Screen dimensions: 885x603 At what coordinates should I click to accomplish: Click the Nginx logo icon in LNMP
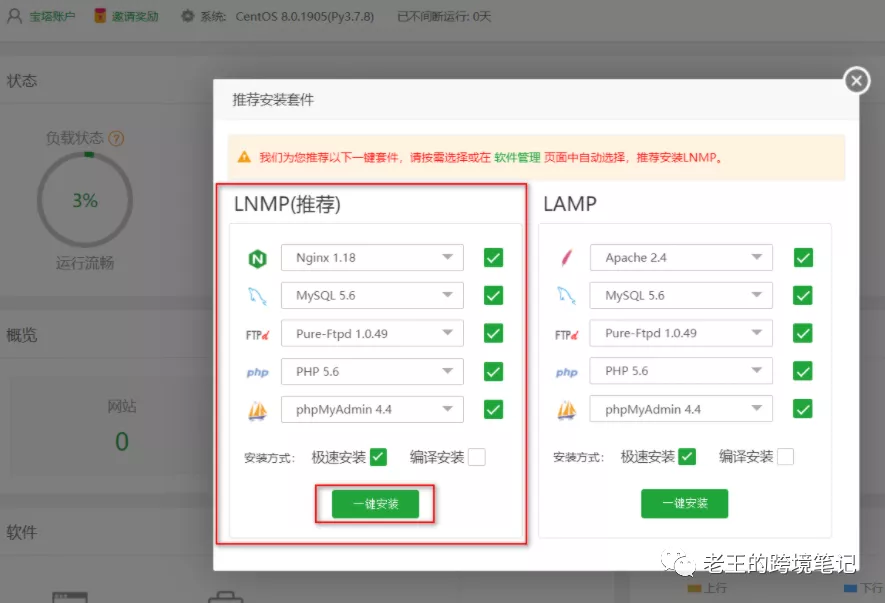click(x=257, y=259)
